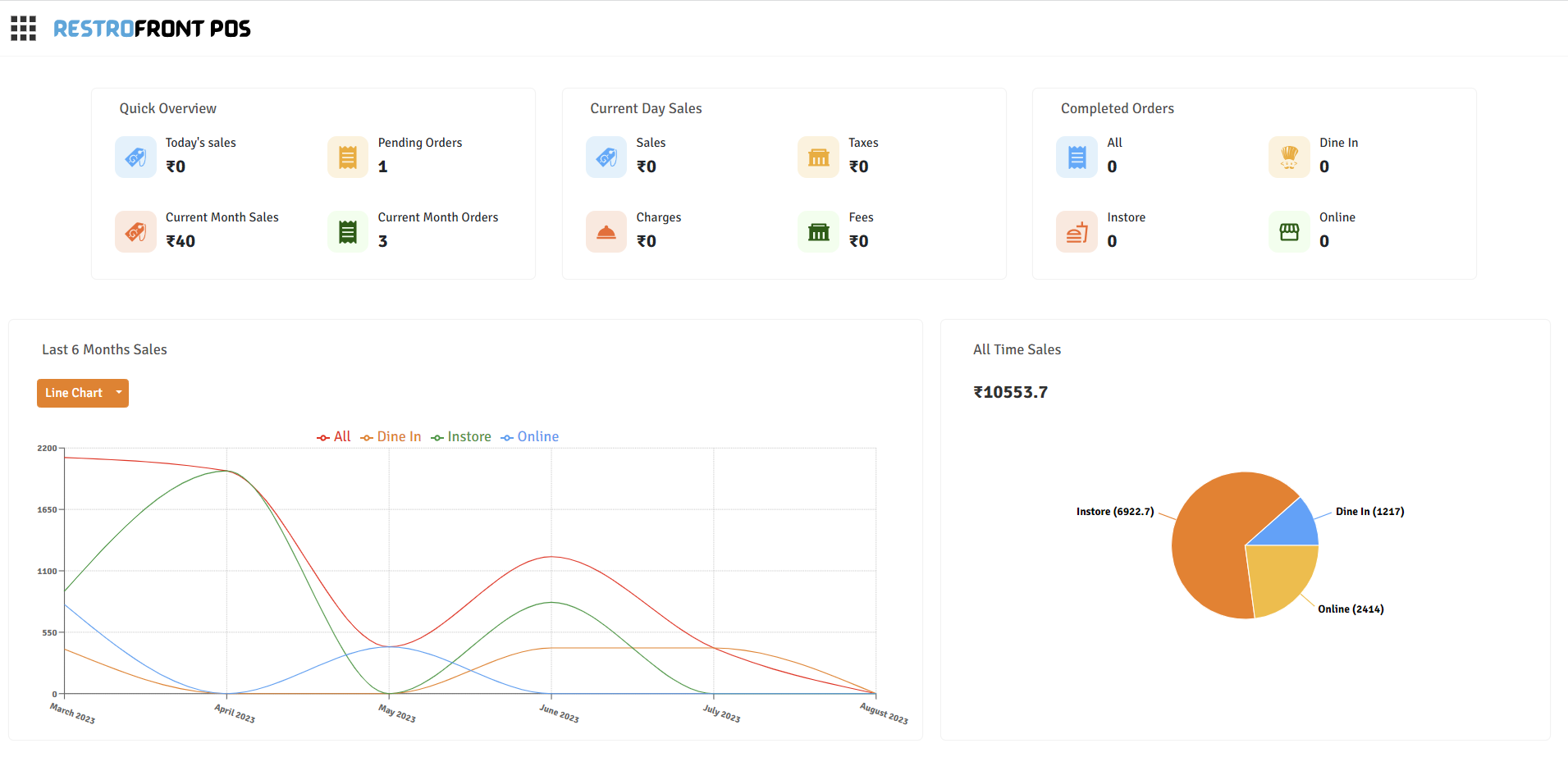Click the Current Day Sales tag icon

coord(606,157)
